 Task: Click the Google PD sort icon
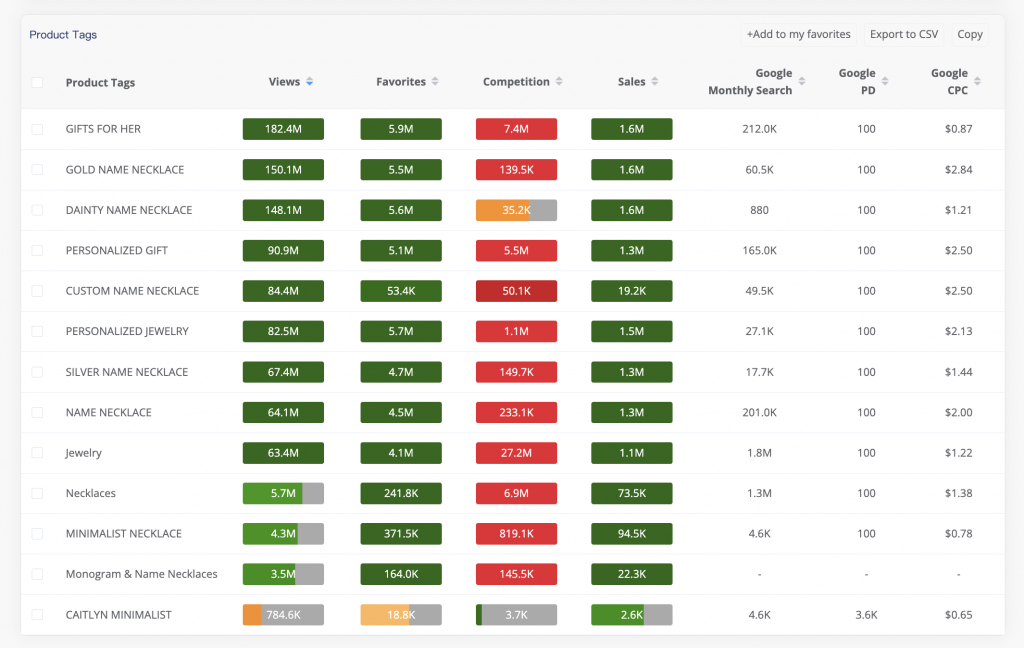tap(885, 82)
